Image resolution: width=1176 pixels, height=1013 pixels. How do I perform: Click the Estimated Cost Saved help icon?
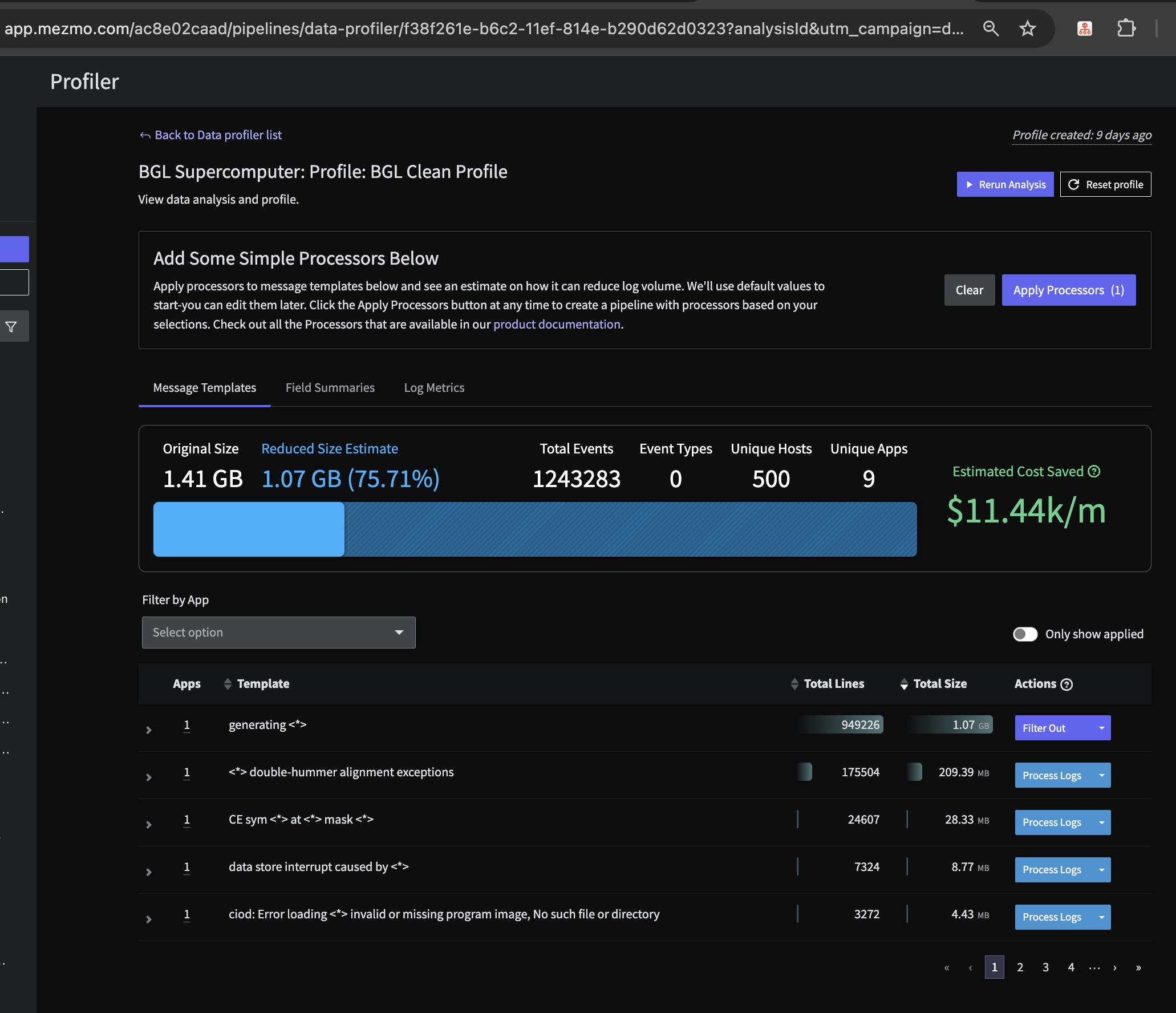pyautogui.click(x=1094, y=472)
